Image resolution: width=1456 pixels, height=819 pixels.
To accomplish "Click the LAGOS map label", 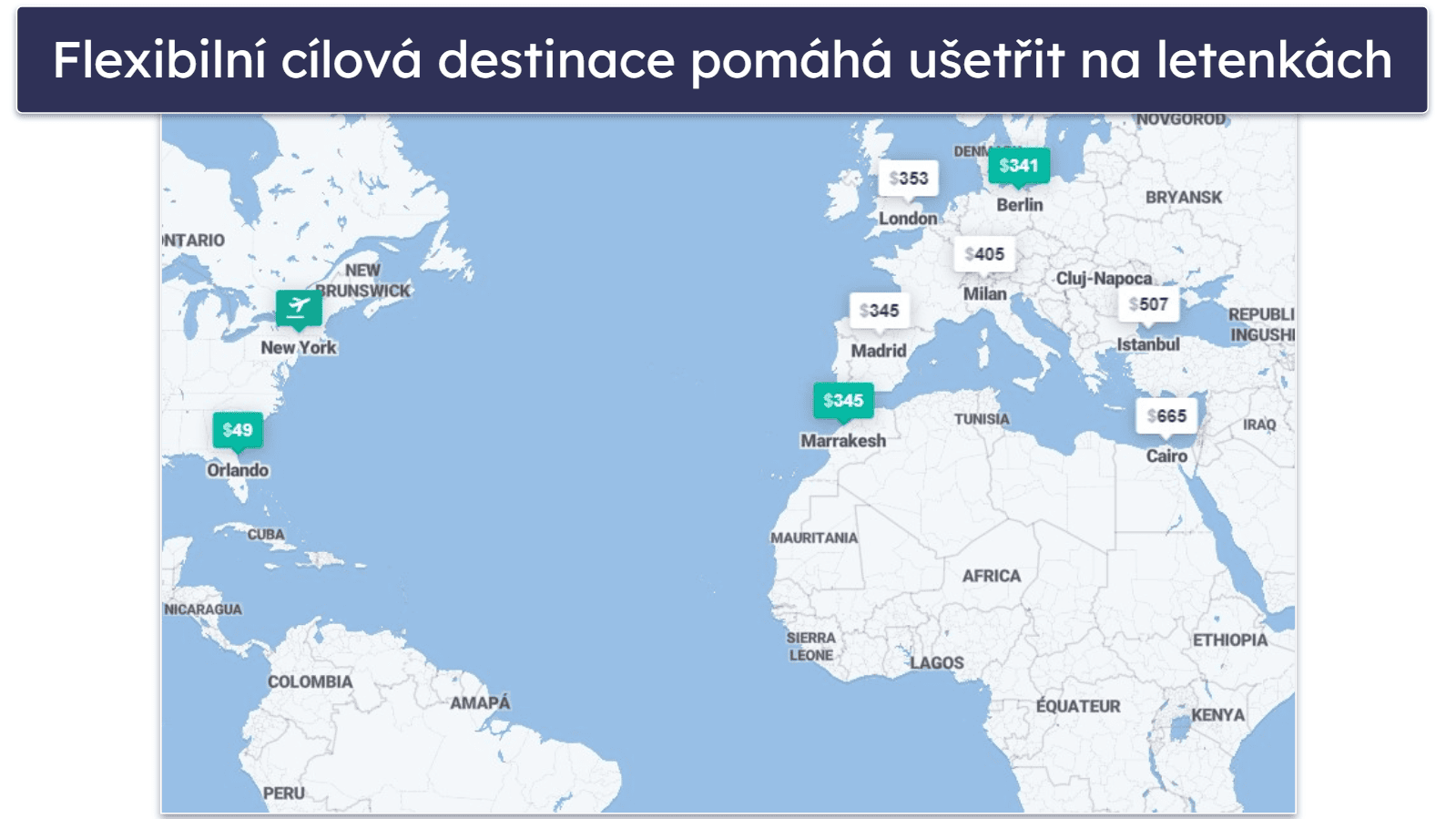I will click(x=937, y=663).
